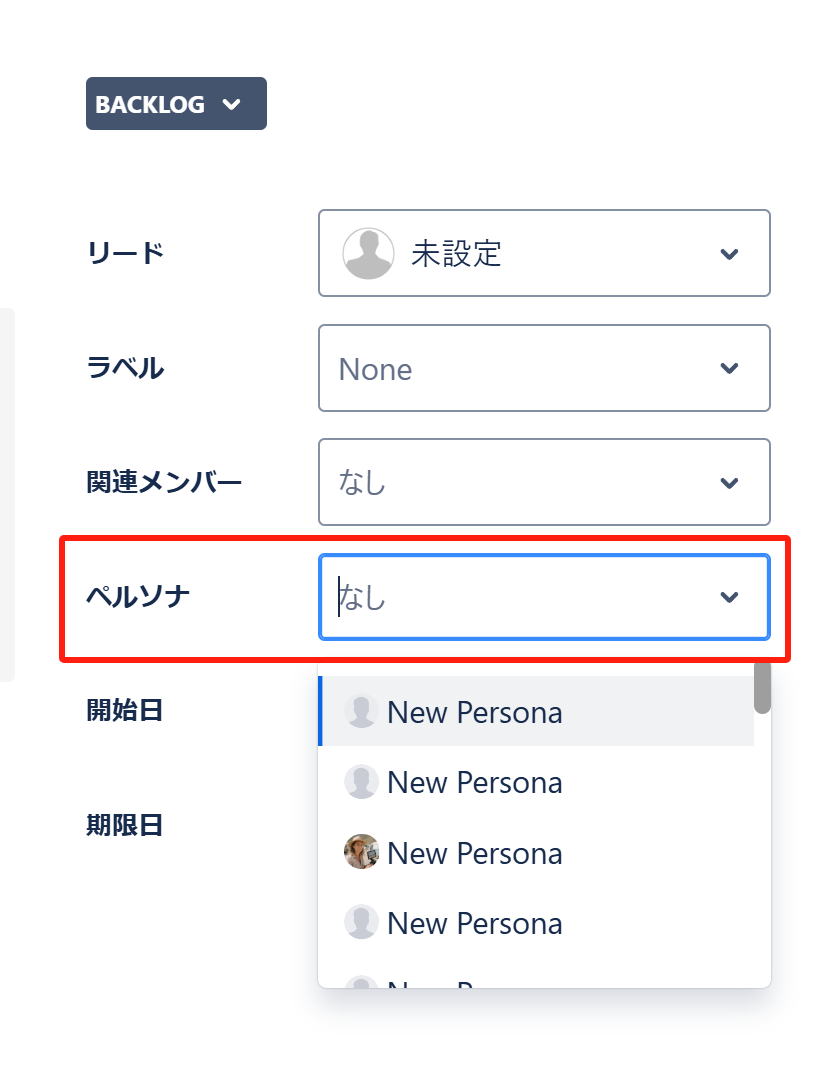Click the なし placeholder in 関連メンバー field
Screen dimensions: 823x1089
click(x=362, y=483)
